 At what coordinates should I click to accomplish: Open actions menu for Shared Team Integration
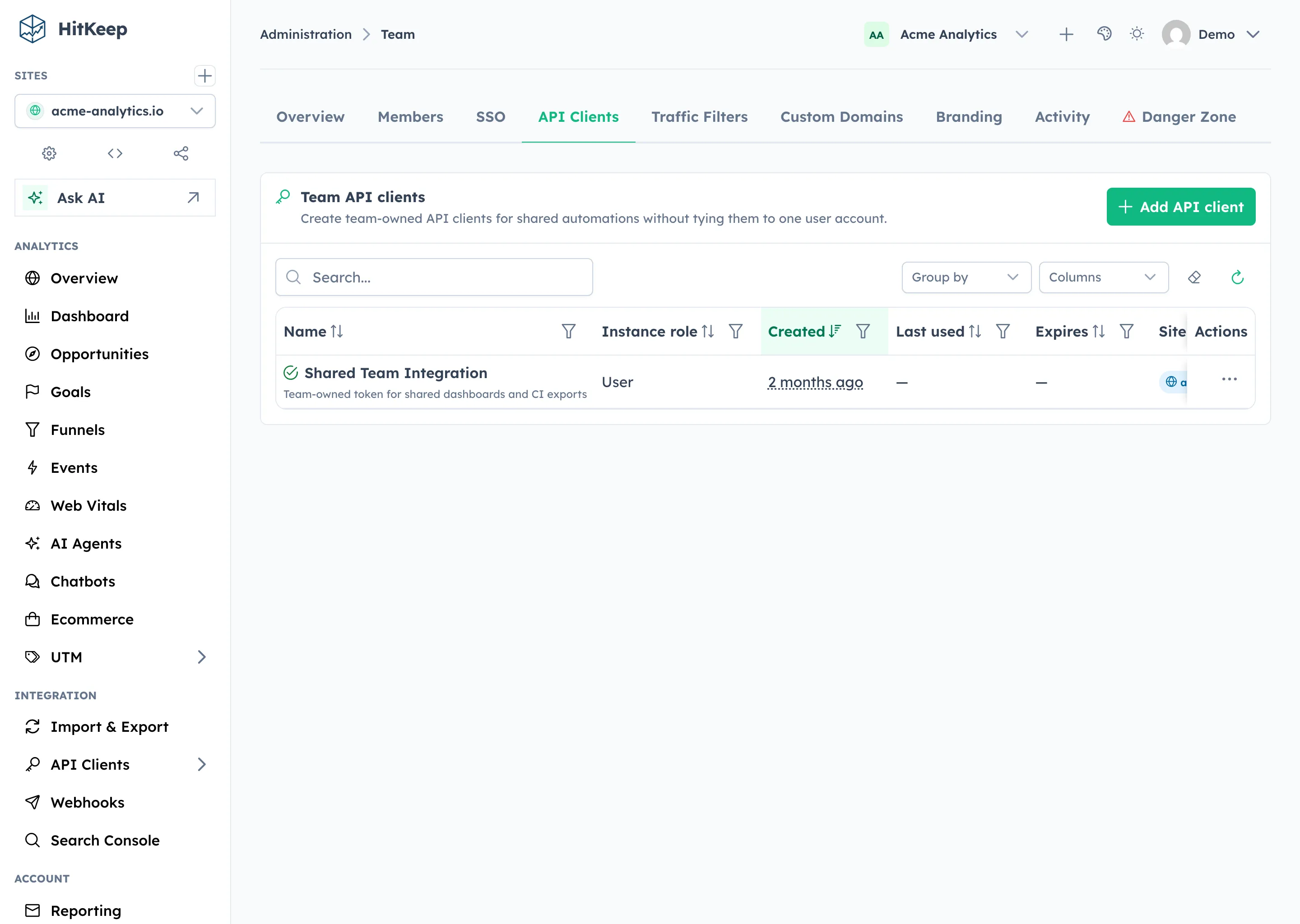pyautogui.click(x=1230, y=379)
